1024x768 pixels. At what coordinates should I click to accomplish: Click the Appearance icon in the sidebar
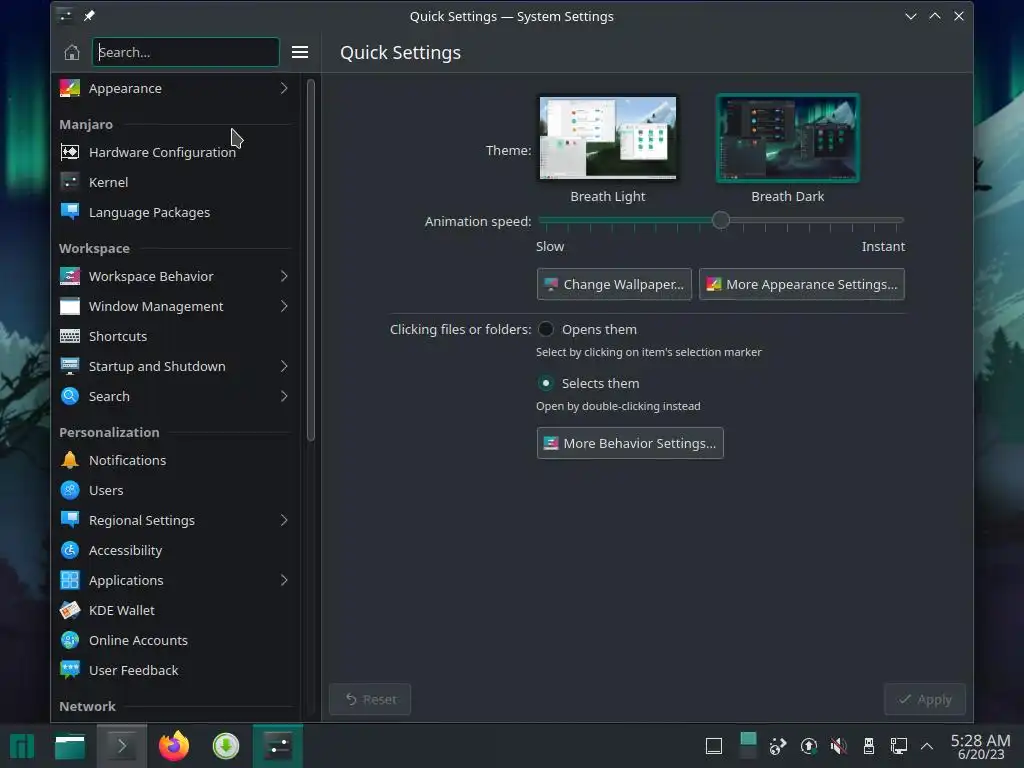tap(70, 88)
